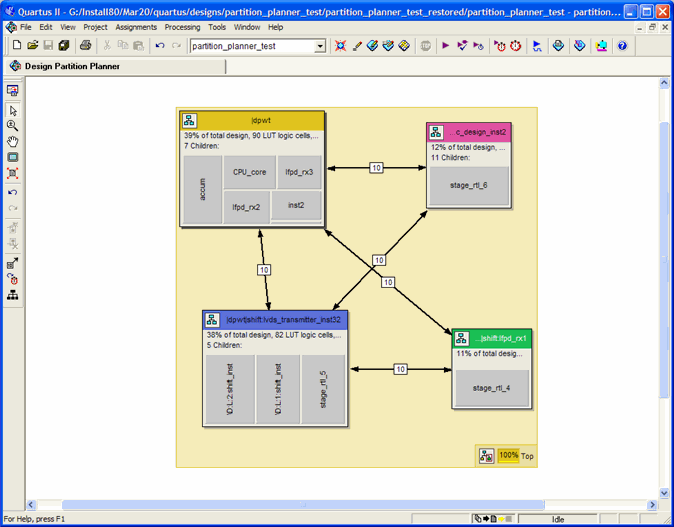
Task: Click the Top partition icon at bottom right
Action: pos(486,456)
